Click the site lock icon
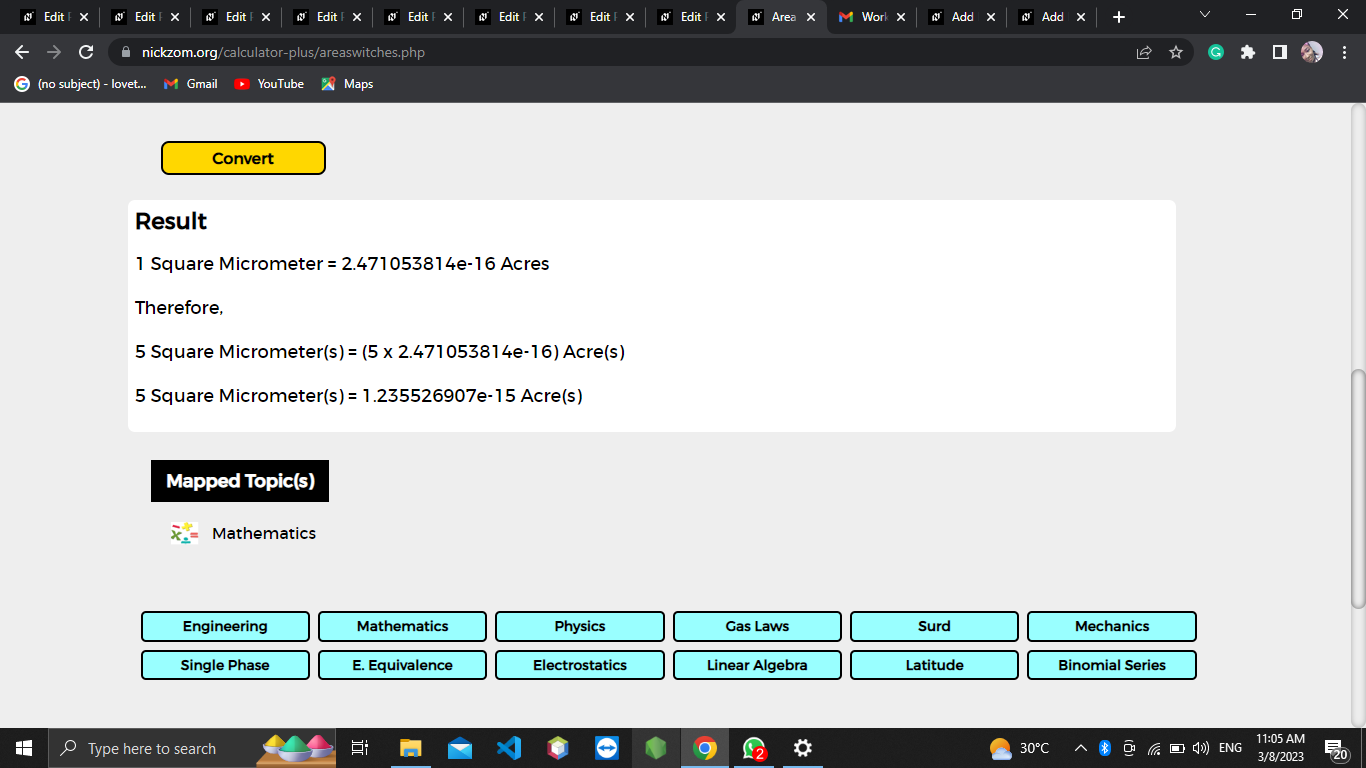This screenshot has height=768, width=1366. 126,52
